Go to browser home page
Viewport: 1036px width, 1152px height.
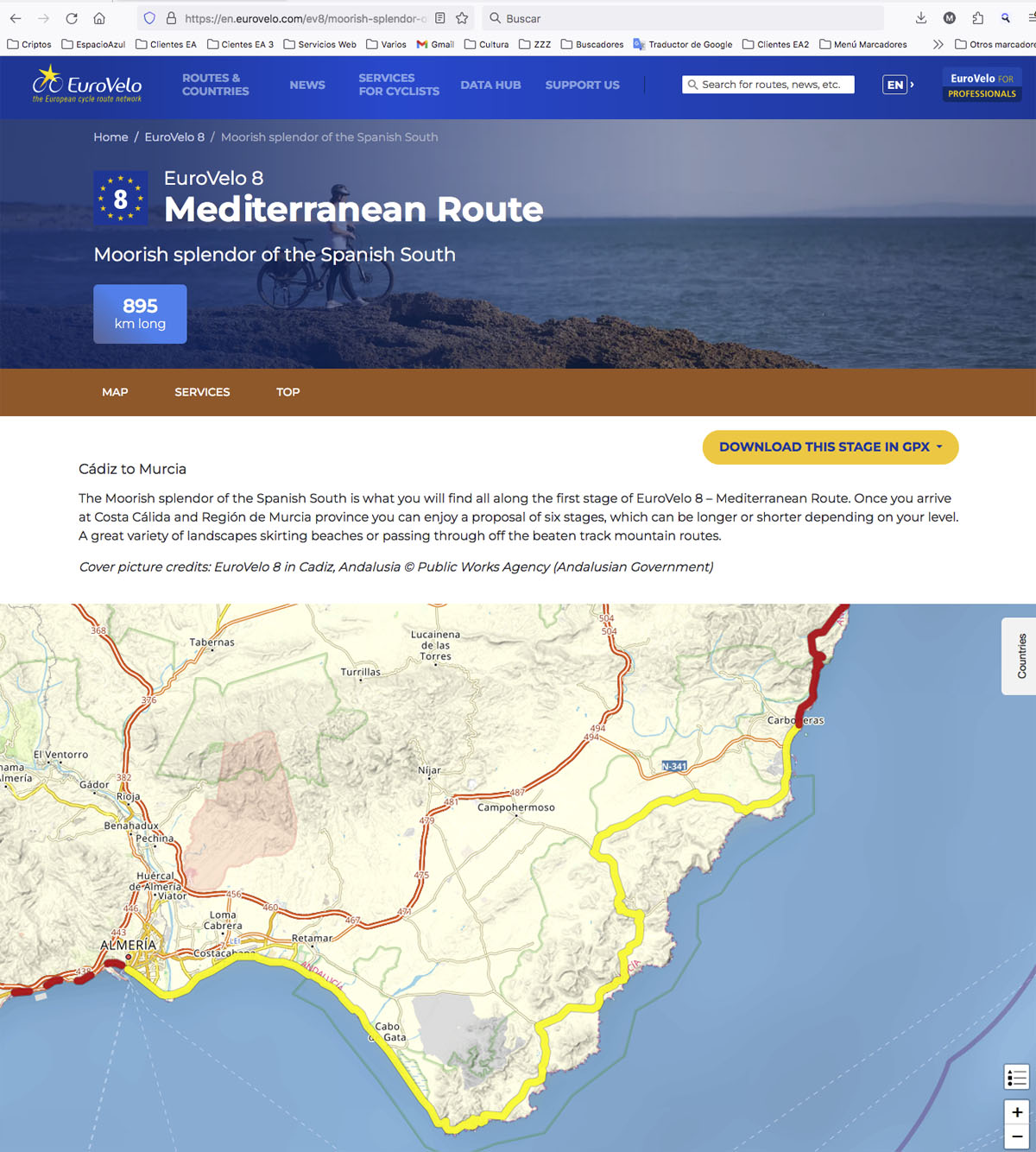click(99, 18)
